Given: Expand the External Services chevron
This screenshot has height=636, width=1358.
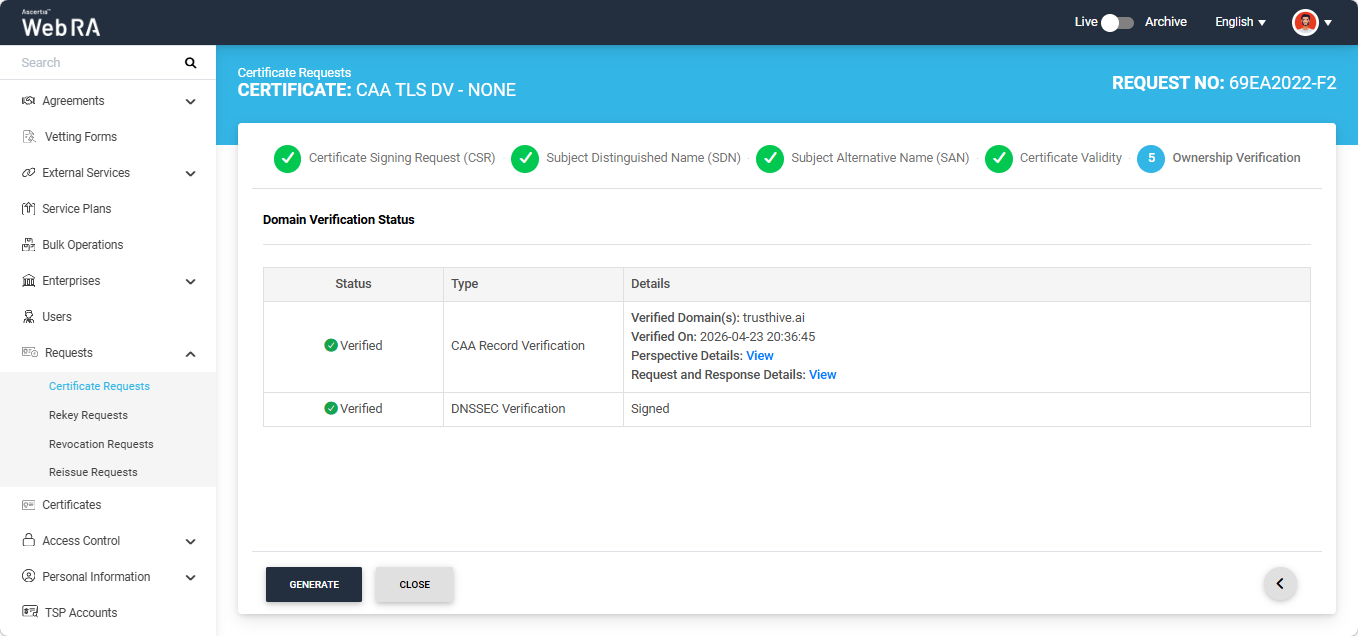Looking at the screenshot, I should click(191, 173).
